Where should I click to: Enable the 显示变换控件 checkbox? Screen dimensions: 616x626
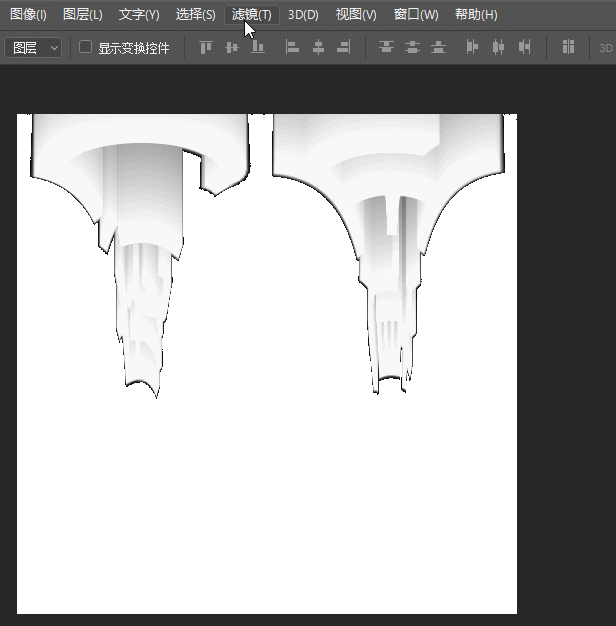pyautogui.click(x=85, y=47)
